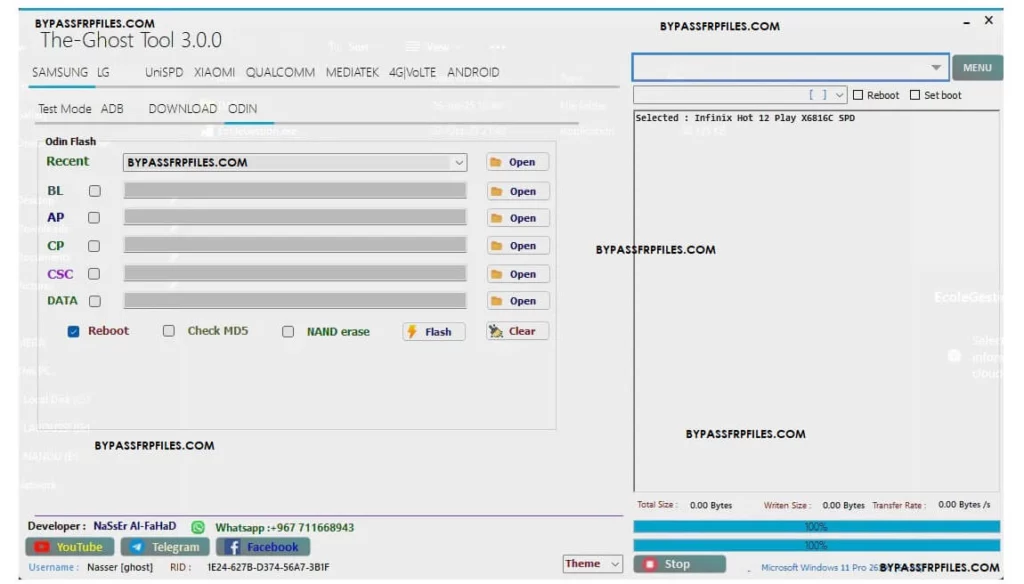Enable the CP checkbox

pyautogui.click(x=94, y=246)
